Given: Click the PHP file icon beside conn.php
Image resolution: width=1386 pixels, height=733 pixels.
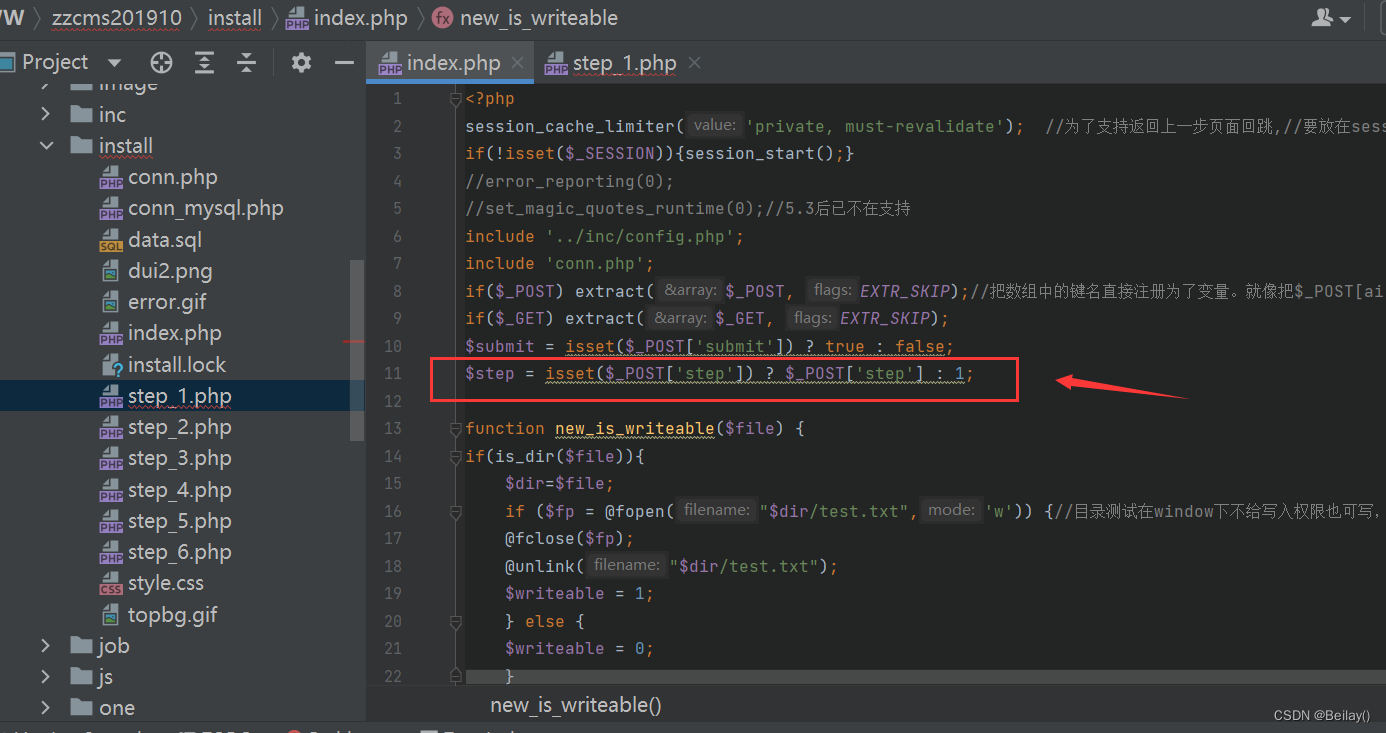Looking at the screenshot, I should click(x=111, y=178).
